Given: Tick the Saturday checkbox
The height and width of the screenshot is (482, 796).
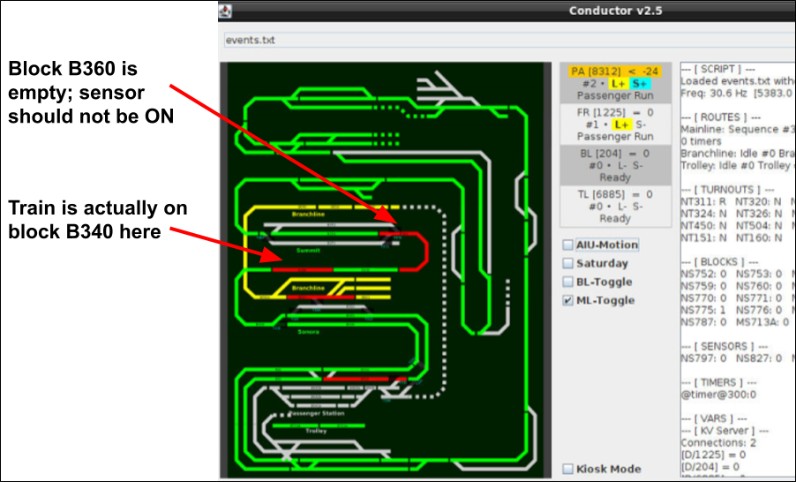Looking at the screenshot, I should tap(568, 264).
